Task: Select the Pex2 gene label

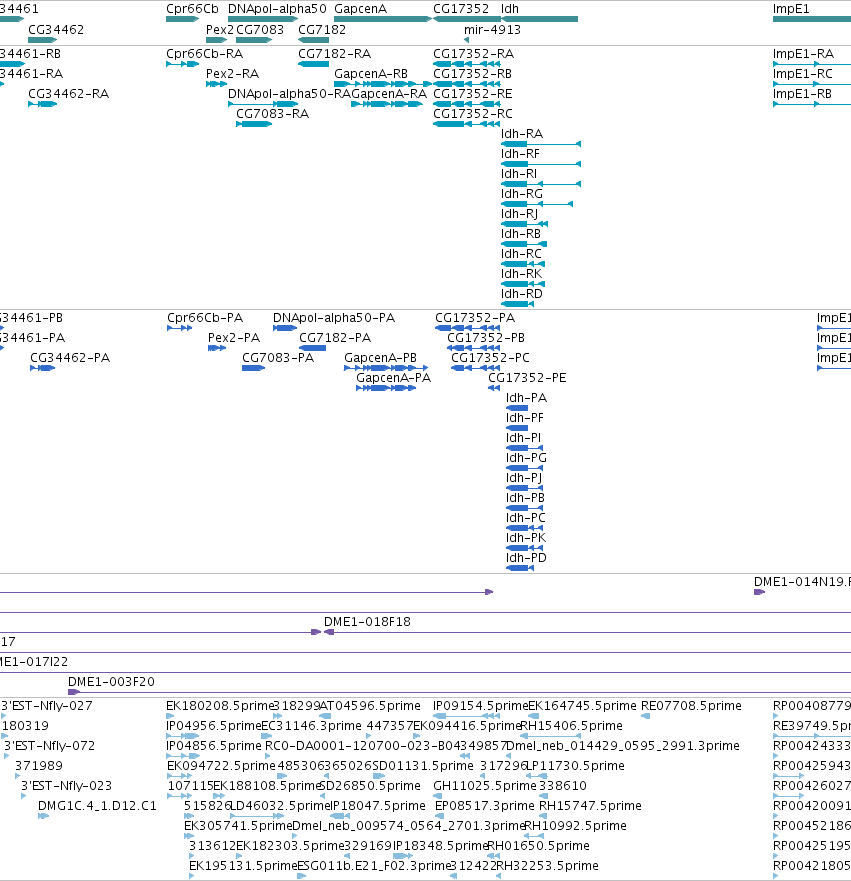Action: tap(220, 30)
